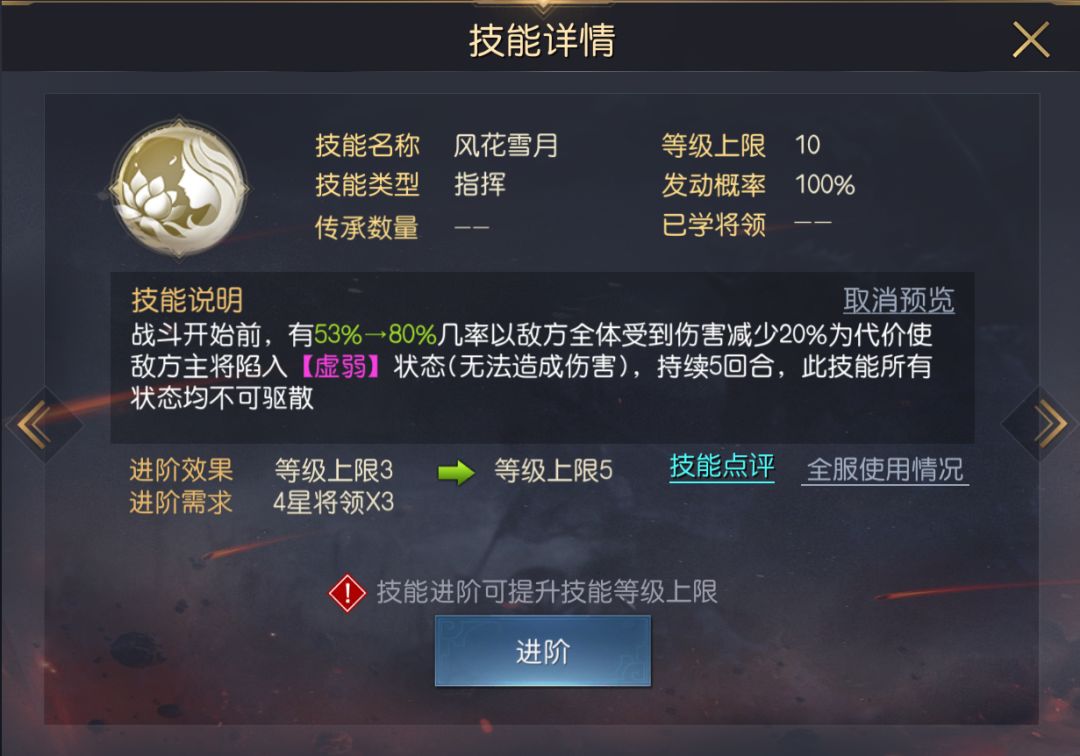1080x756 pixels.
Task: Close the 技能详情 dialog
Action: (1030, 40)
